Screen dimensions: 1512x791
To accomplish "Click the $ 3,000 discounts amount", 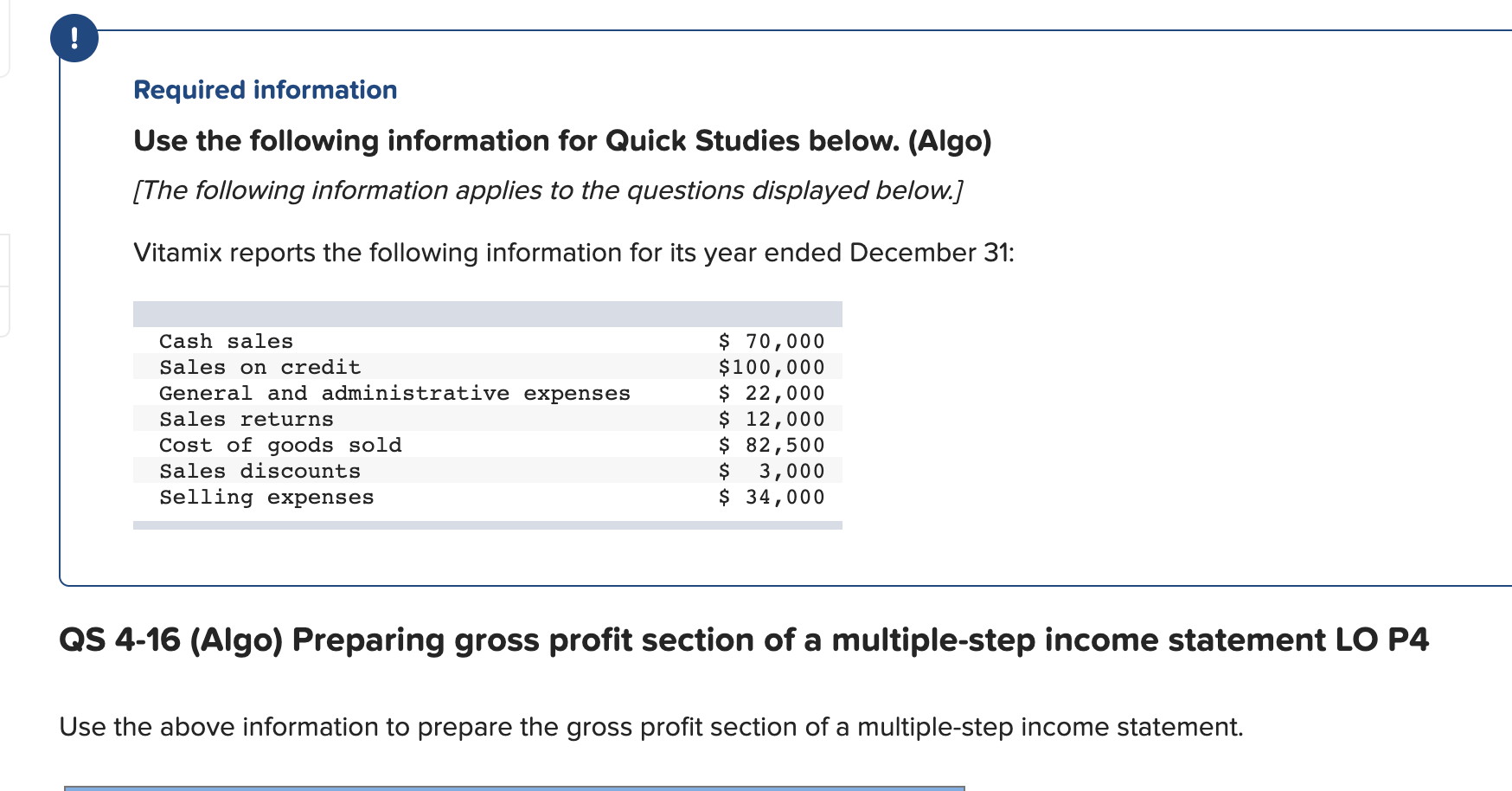I will [772, 471].
